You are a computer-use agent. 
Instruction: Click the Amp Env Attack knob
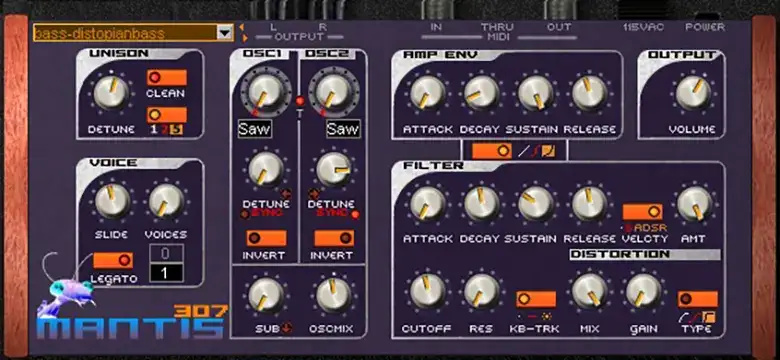pos(427,93)
